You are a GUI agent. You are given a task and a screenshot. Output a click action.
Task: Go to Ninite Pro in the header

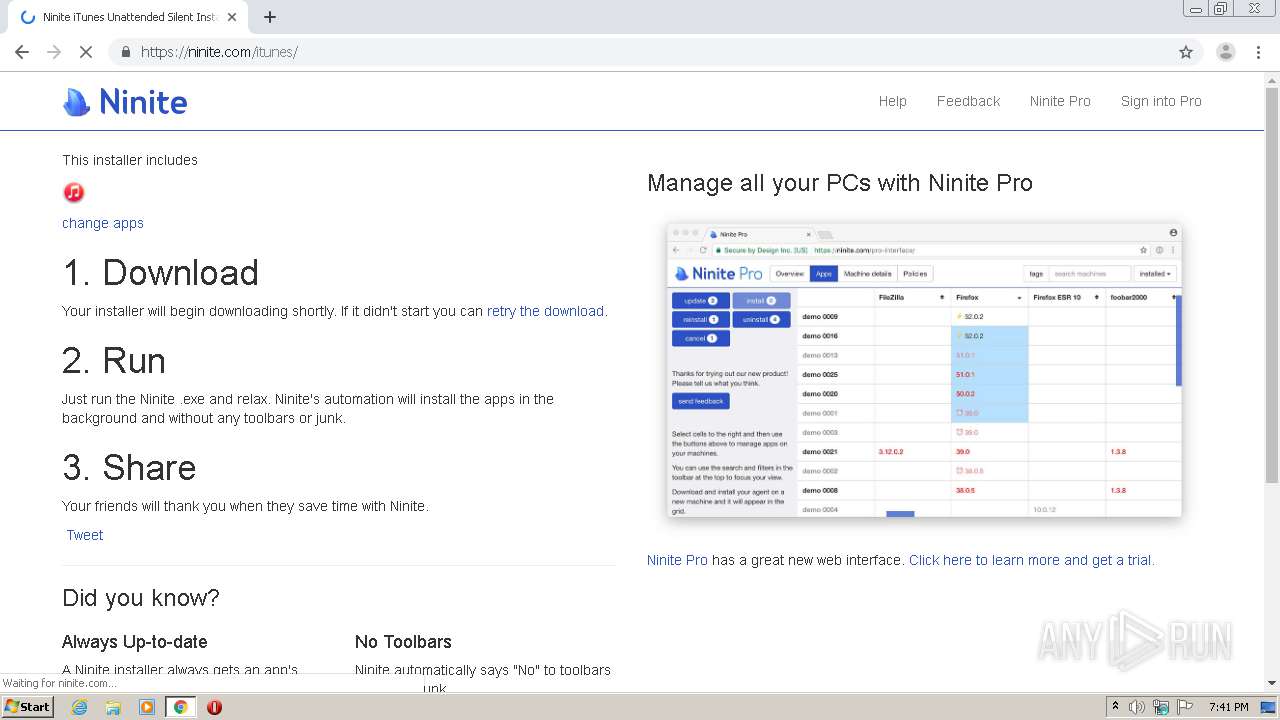pyautogui.click(x=1060, y=101)
